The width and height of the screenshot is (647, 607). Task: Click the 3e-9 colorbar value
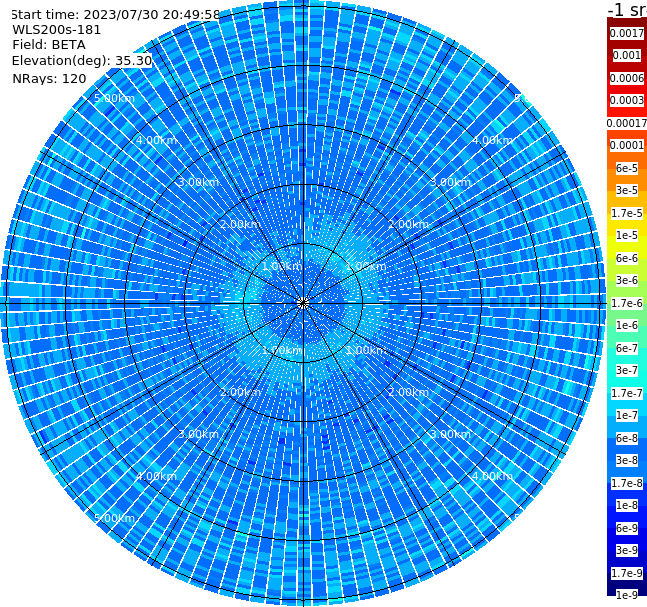[627, 550]
